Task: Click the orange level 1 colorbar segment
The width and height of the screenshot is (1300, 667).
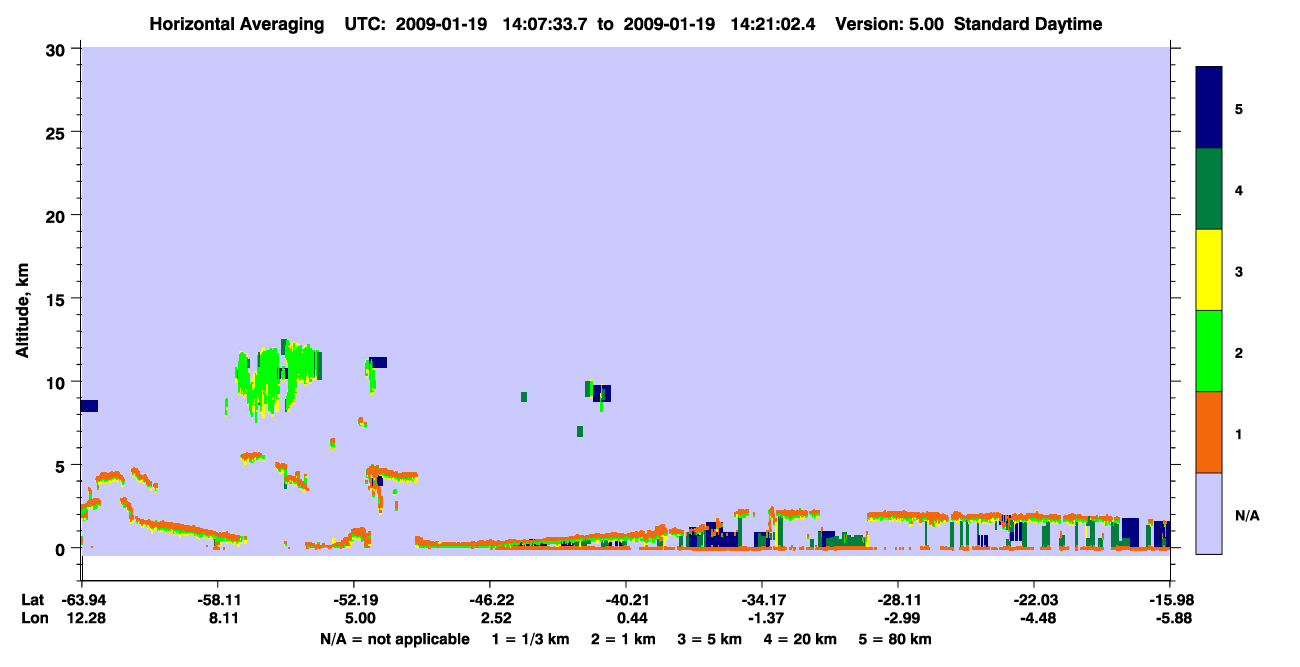Action: pyautogui.click(x=1209, y=432)
